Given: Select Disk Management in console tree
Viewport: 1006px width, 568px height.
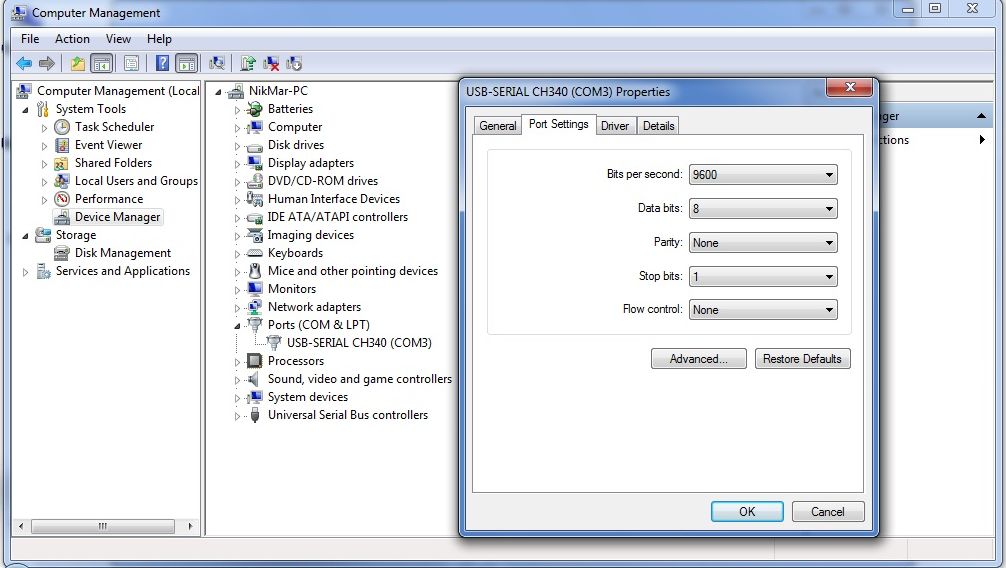Looking at the screenshot, I should (122, 253).
